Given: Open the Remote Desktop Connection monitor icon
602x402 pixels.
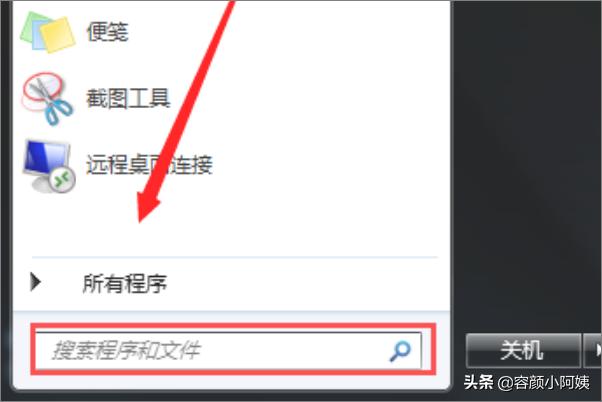Looking at the screenshot, I should pyautogui.click(x=49, y=166).
